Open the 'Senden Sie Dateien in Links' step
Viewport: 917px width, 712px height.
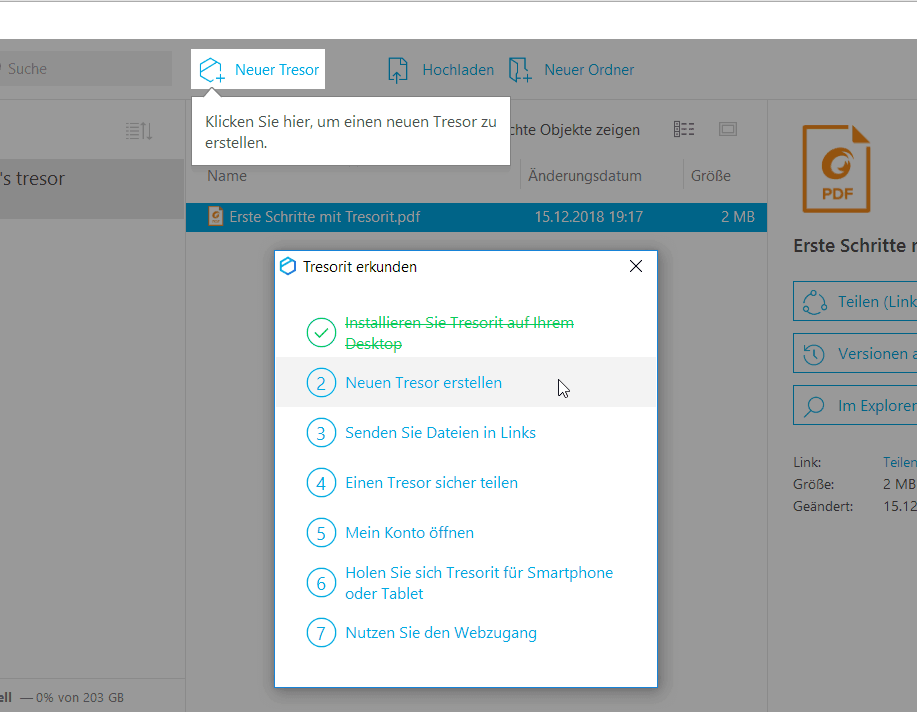coord(440,433)
